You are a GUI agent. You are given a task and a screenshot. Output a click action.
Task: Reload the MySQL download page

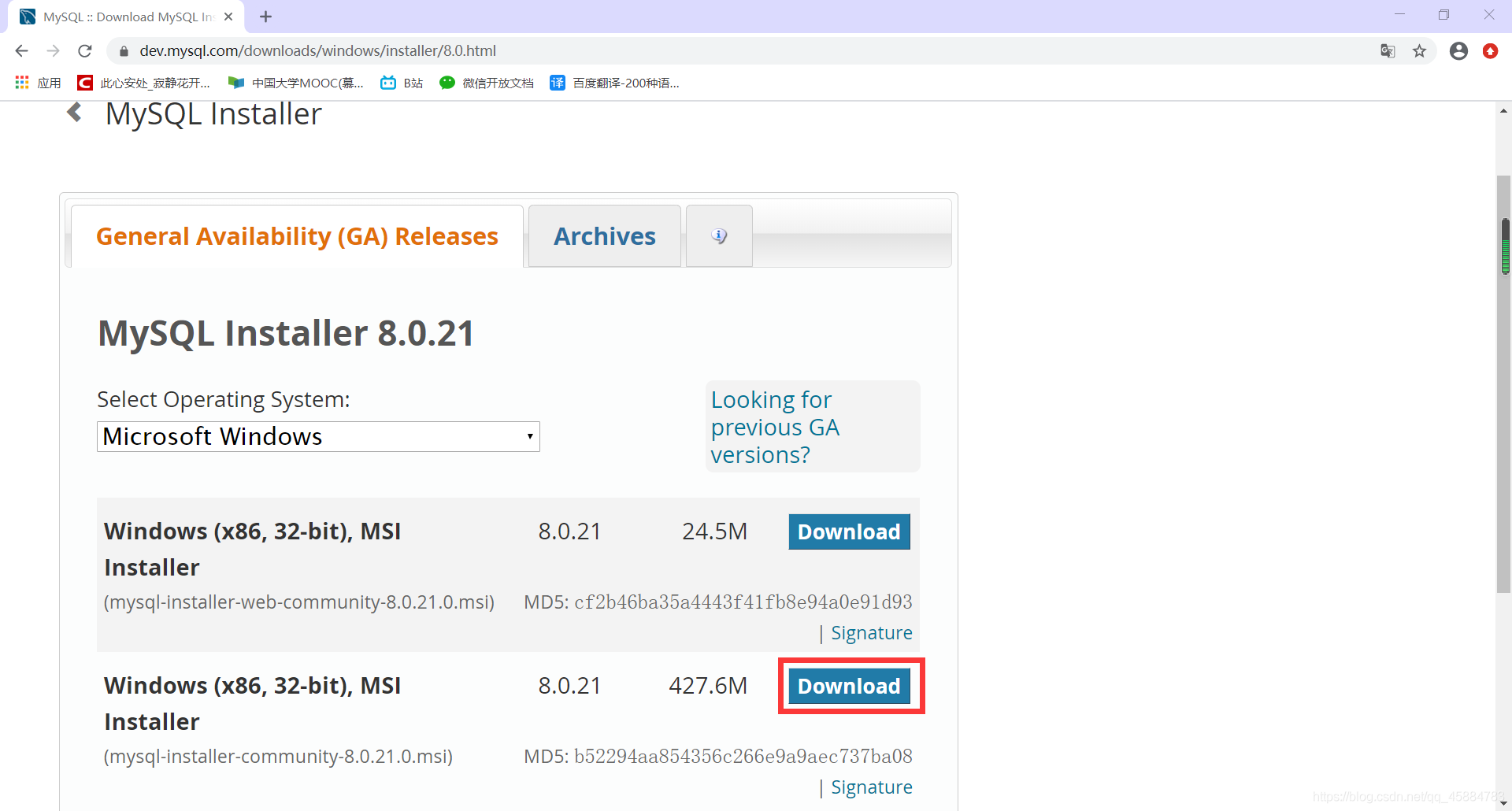(x=85, y=51)
